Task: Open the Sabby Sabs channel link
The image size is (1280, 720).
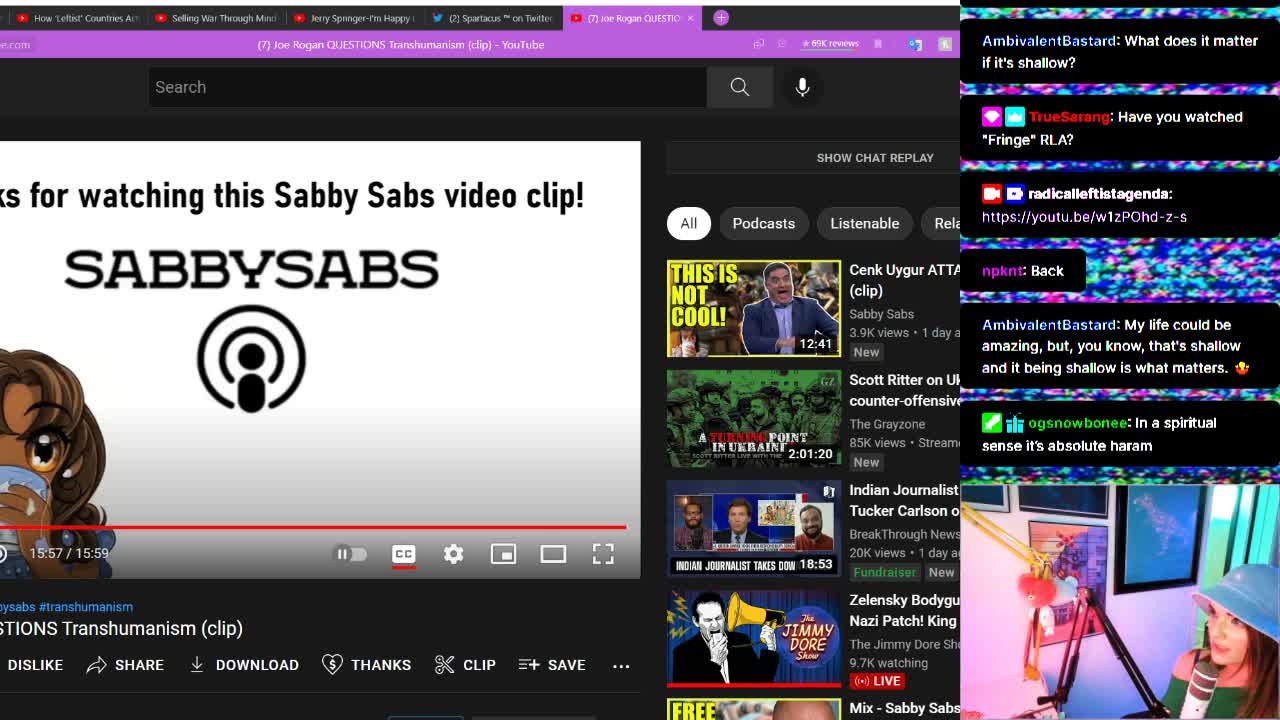Action: tap(882, 314)
